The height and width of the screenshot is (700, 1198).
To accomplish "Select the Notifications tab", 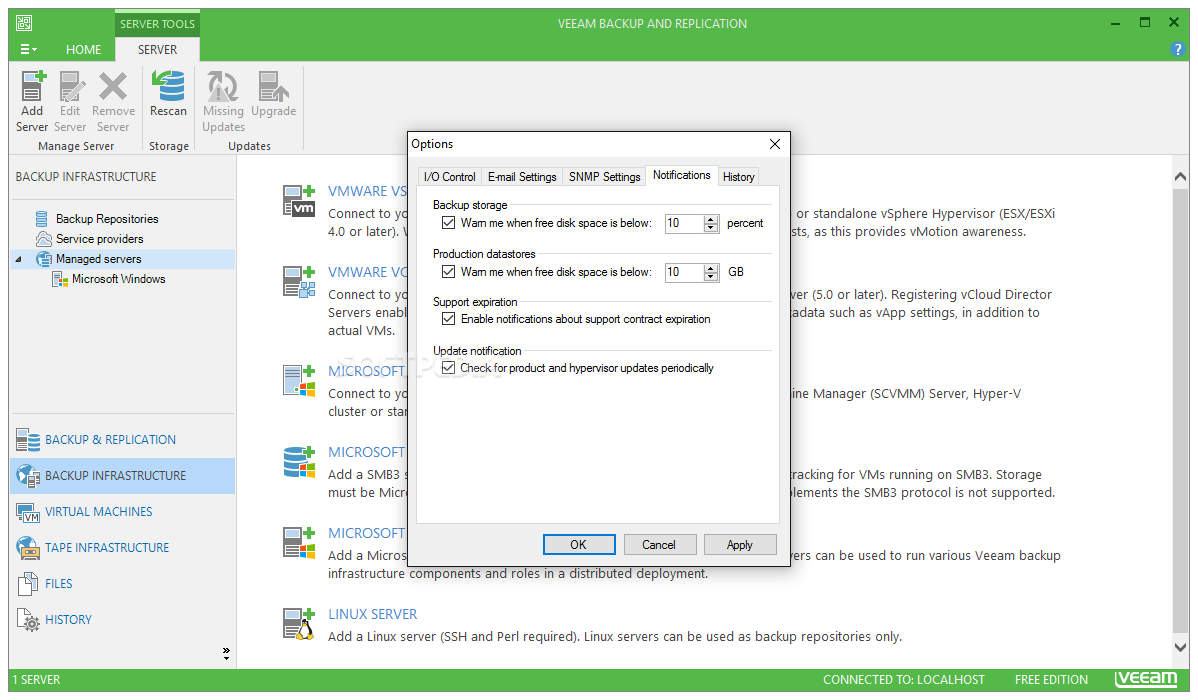I will coord(682,175).
